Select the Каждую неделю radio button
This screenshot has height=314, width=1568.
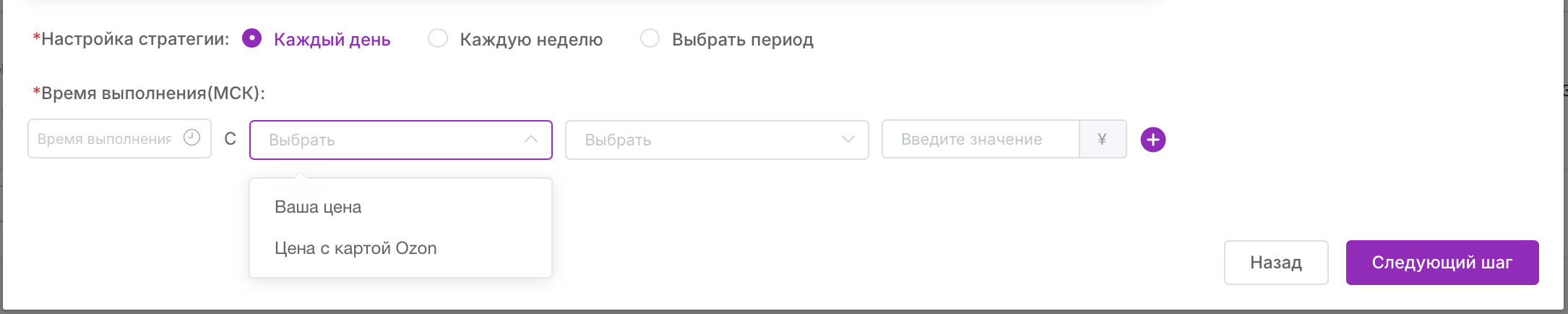click(x=438, y=38)
